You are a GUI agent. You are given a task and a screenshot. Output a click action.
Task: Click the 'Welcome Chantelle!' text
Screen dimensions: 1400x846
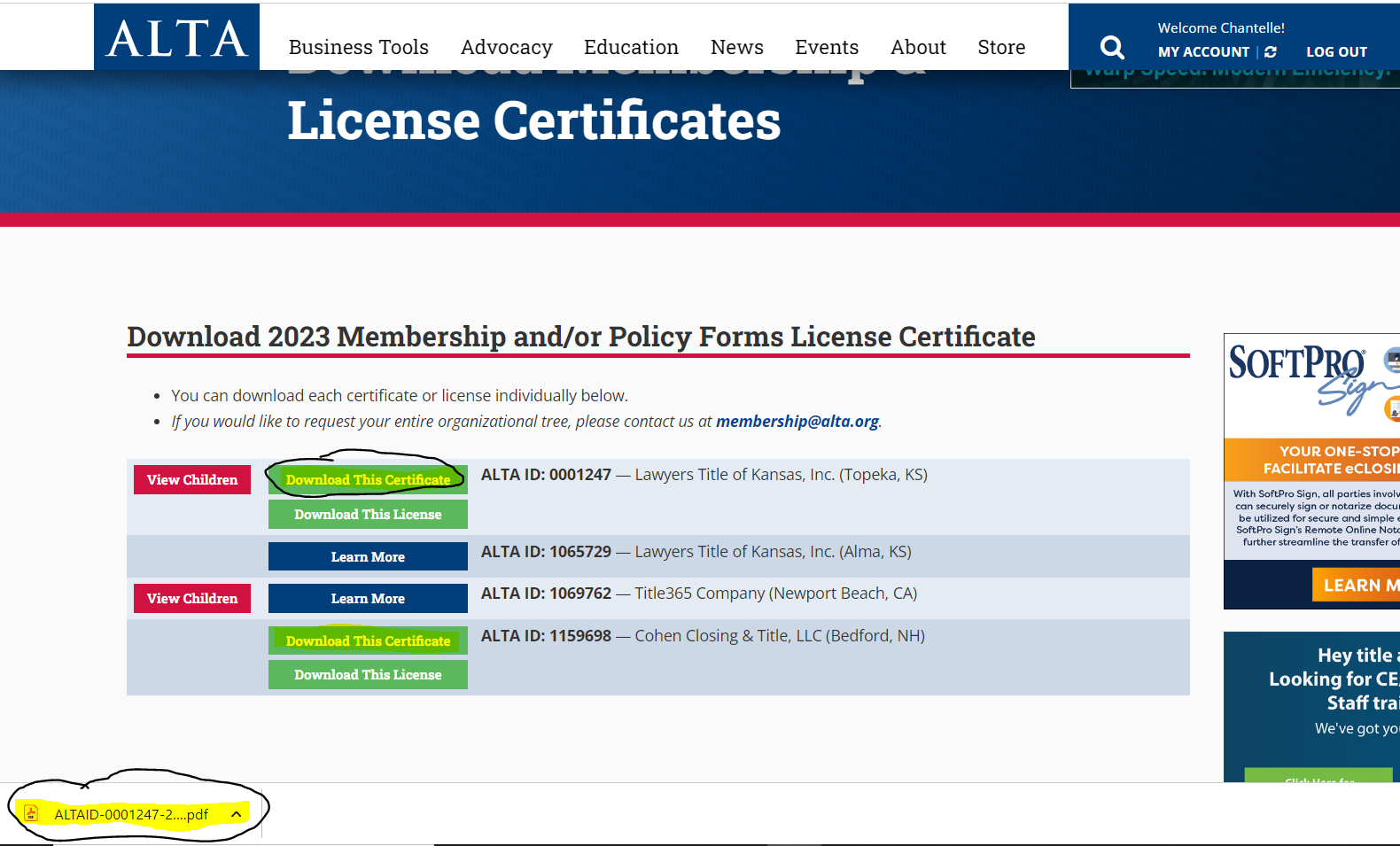tap(1221, 28)
